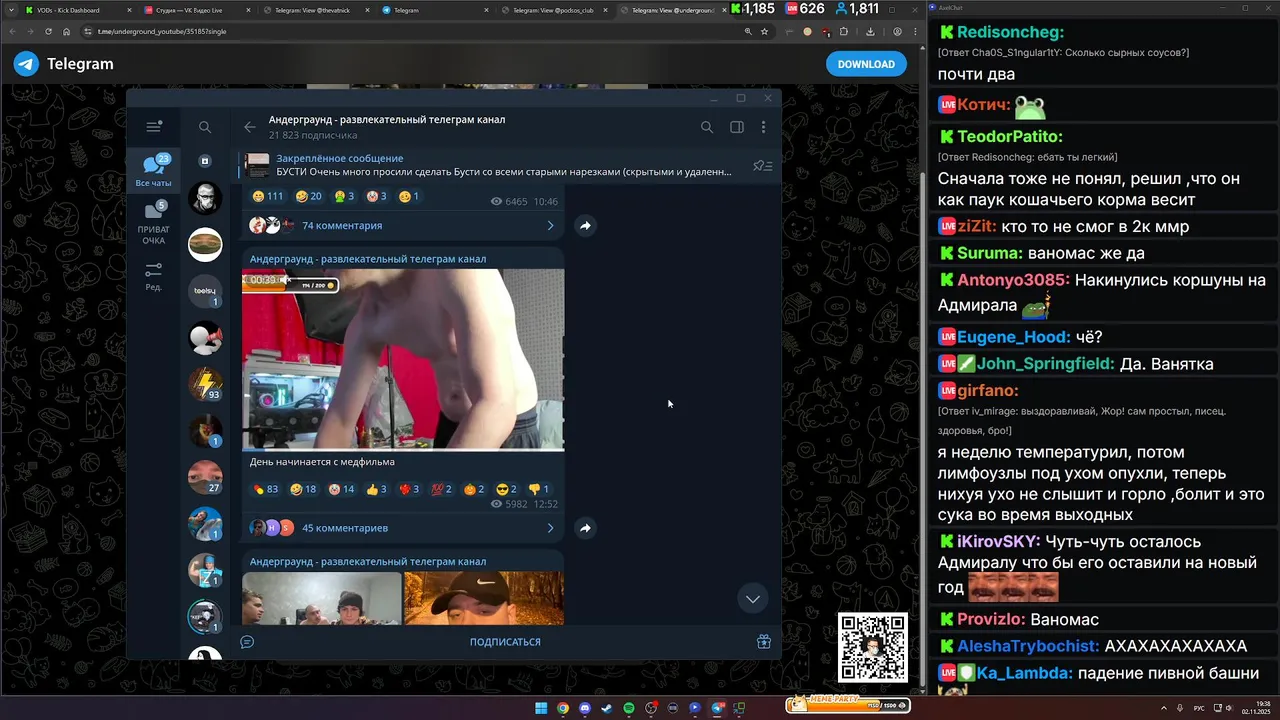
Task: Open Telegram hamburger main menu
Action: coord(153,127)
